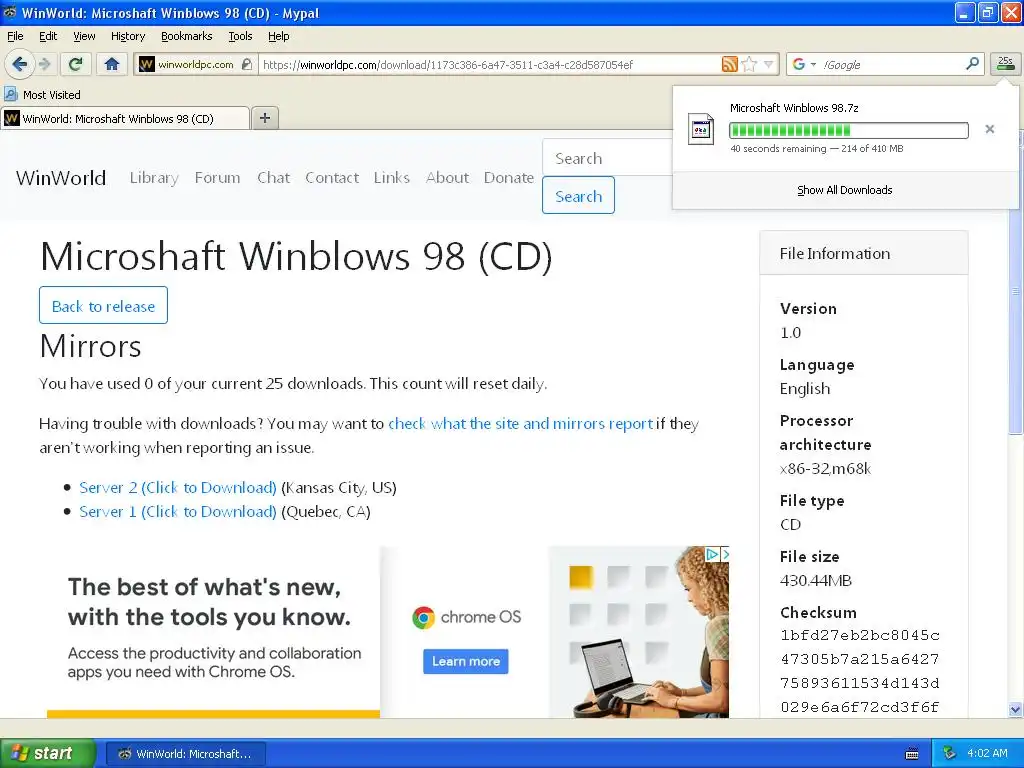Image resolution: width=1024 pixels, height=768 pixels.
Task: Open a new tab with plus button
Action: pos(264,118)
